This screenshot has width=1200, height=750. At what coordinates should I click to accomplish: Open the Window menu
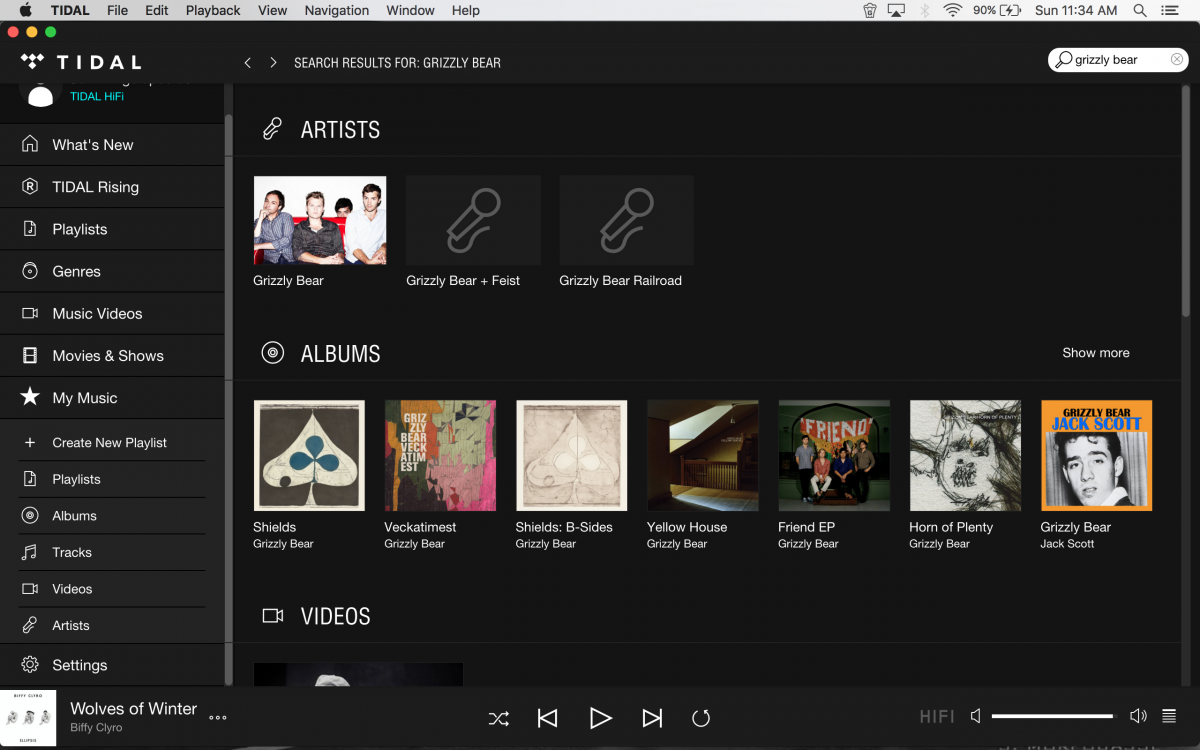(x=410, y=10)
